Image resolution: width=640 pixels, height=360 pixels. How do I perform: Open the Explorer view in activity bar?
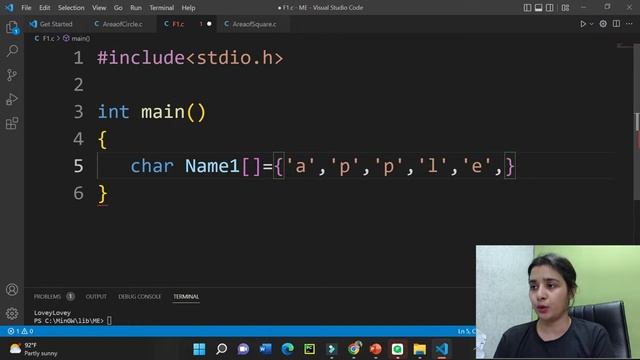click(12, 27)
